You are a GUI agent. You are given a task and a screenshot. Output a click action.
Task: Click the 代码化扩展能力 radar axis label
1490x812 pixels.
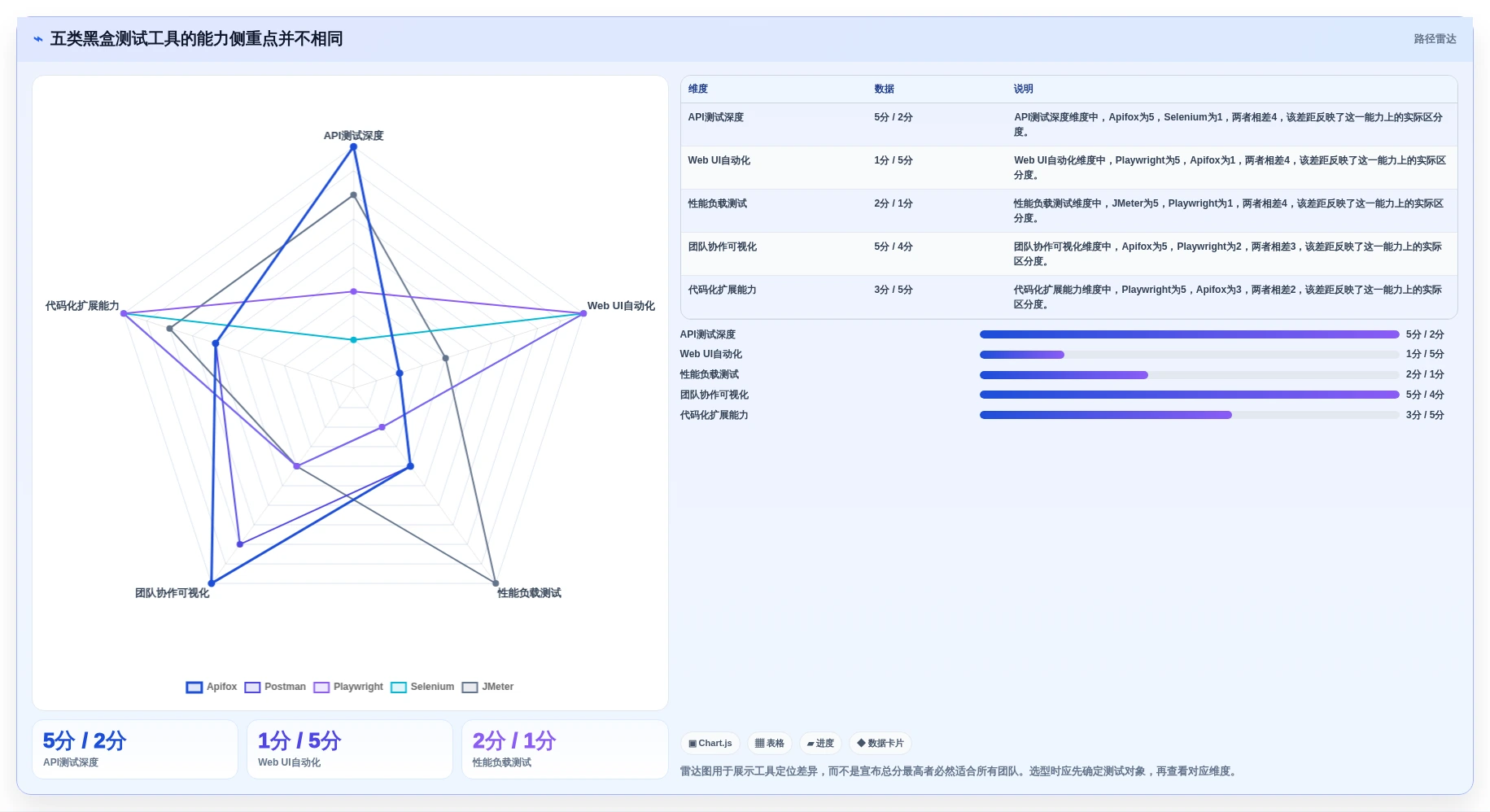click(x=82, y=306)
